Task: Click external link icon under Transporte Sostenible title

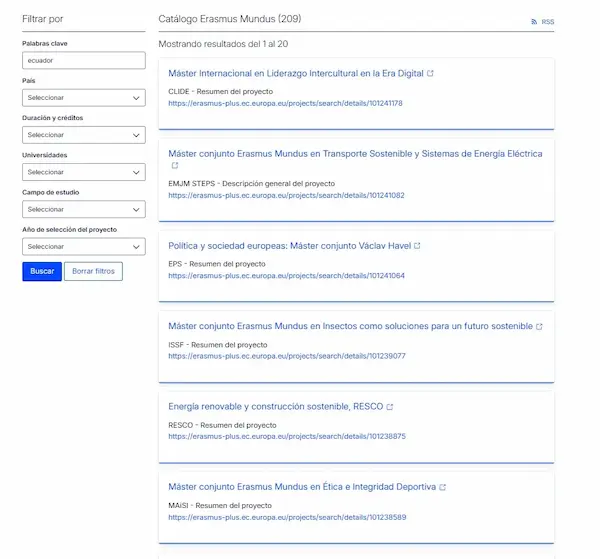Action: click(x=174, y=167)
